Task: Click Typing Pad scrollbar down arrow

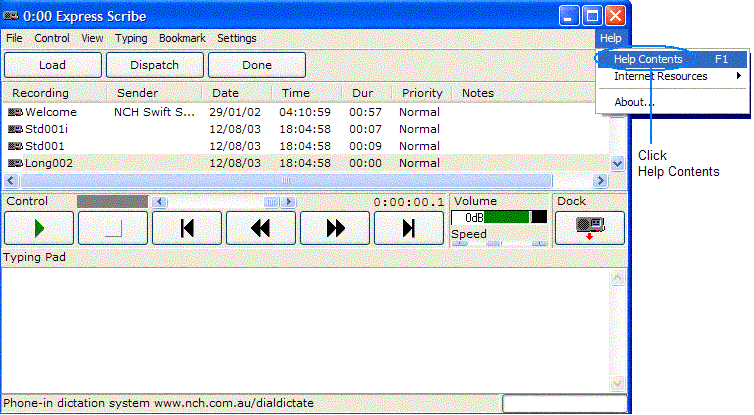Action: 617,383
